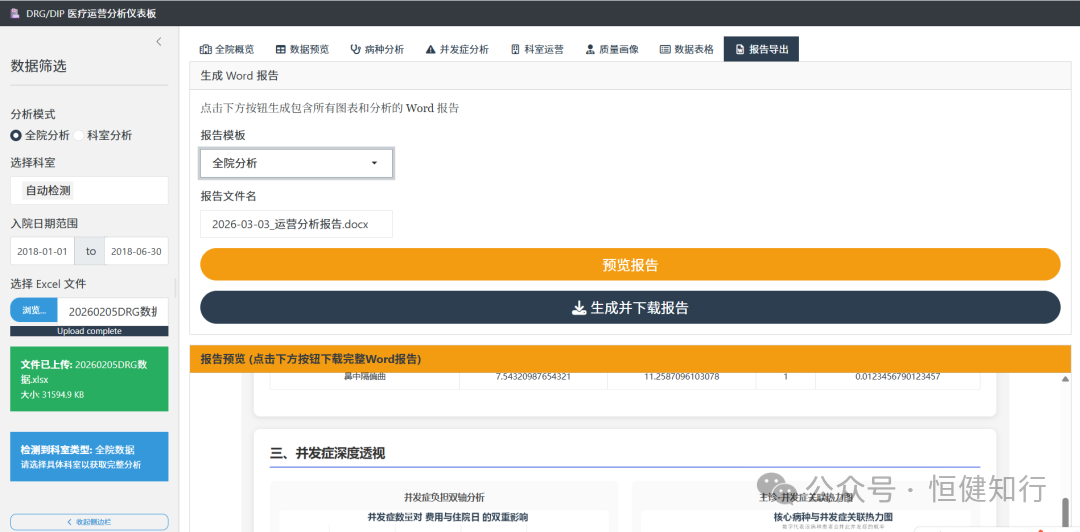Screen dimensions: 1080x532
Task: Edit the 报告文件名 input field
Action: (296, 224)
